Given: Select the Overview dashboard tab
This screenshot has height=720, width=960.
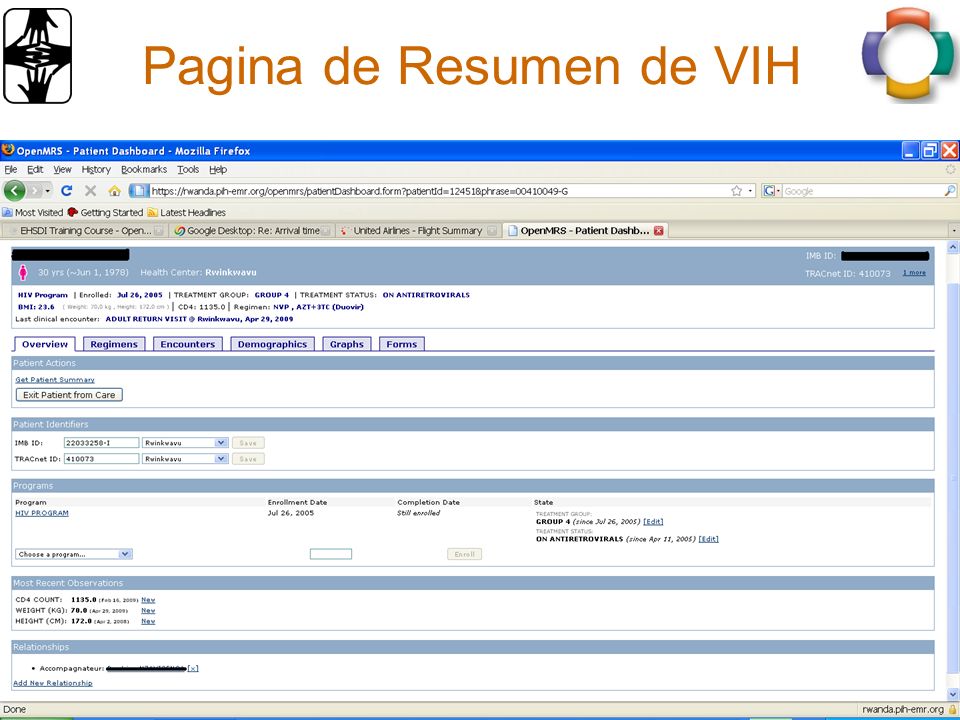Looking at the screenshot, I should [x=45, y=344].
